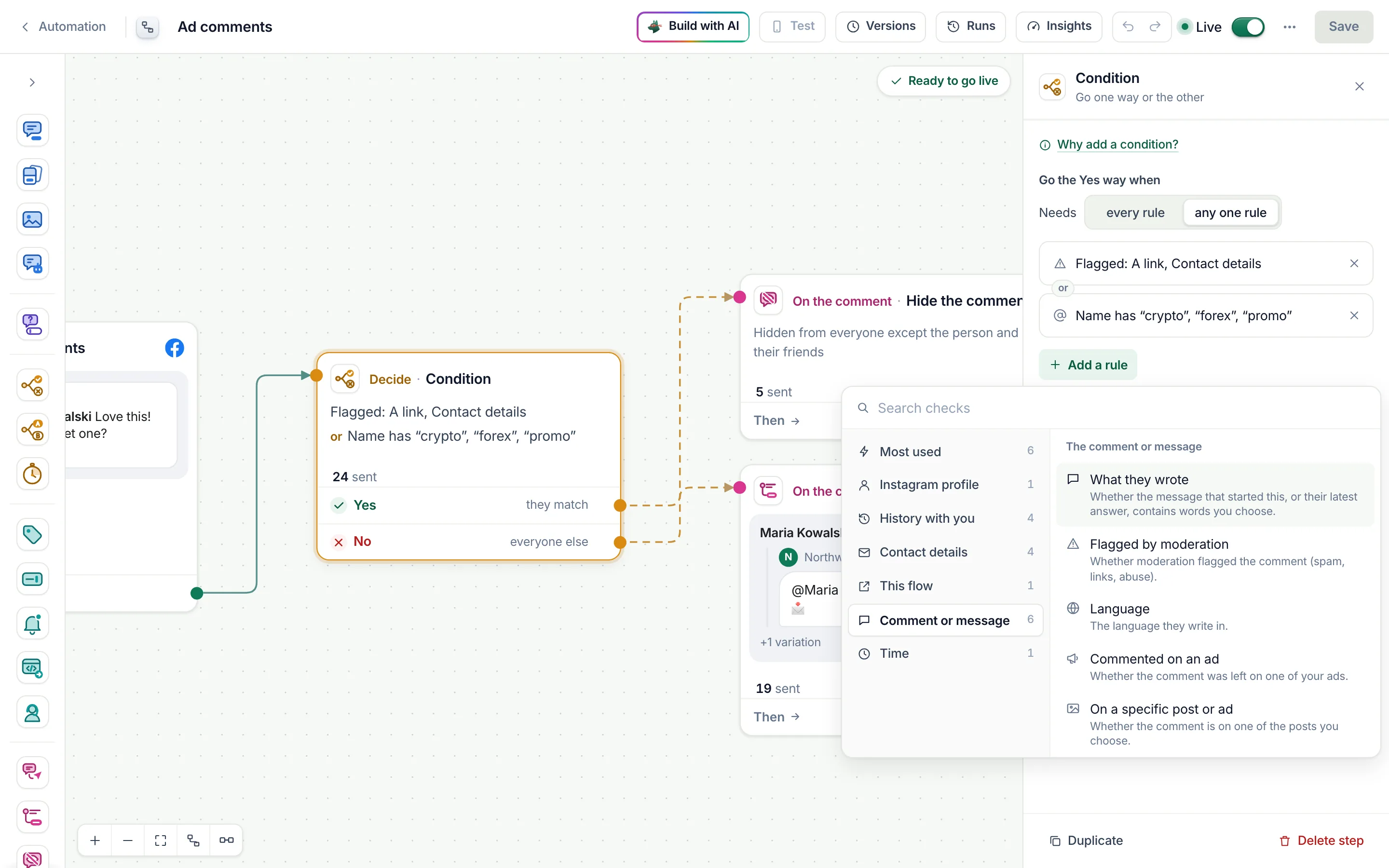Zoom out on the canvas
The image size is (1389, 868).
pyautogui.click(x=128, y=841)
